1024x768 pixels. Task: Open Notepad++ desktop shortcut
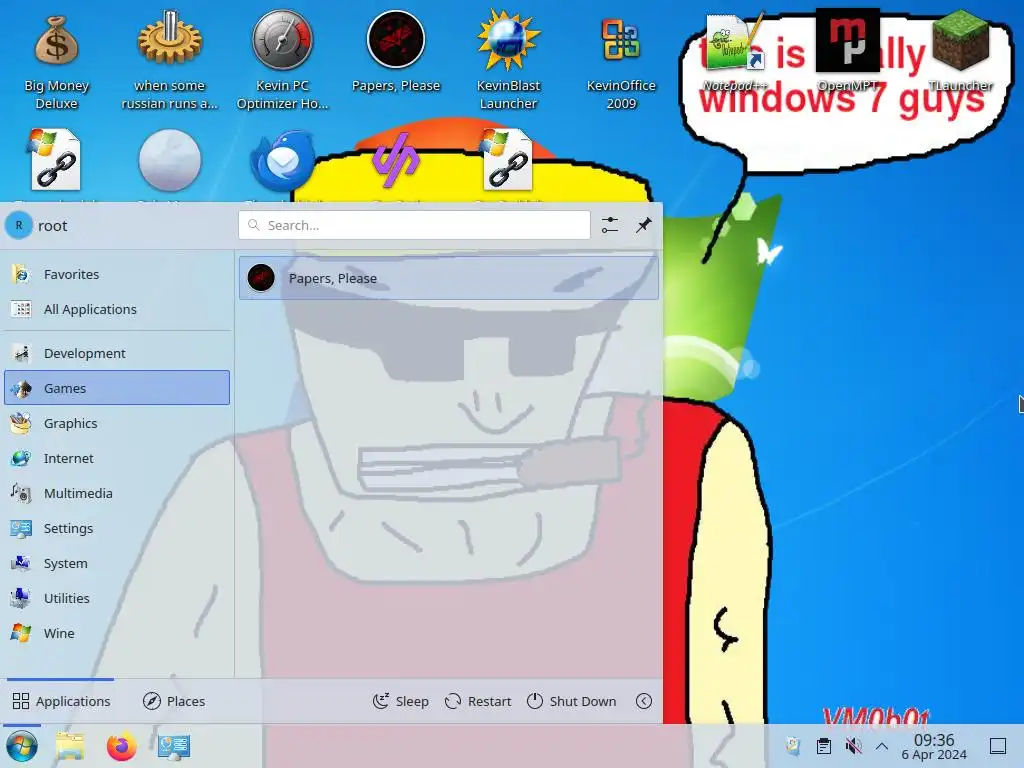click(734, 43)
